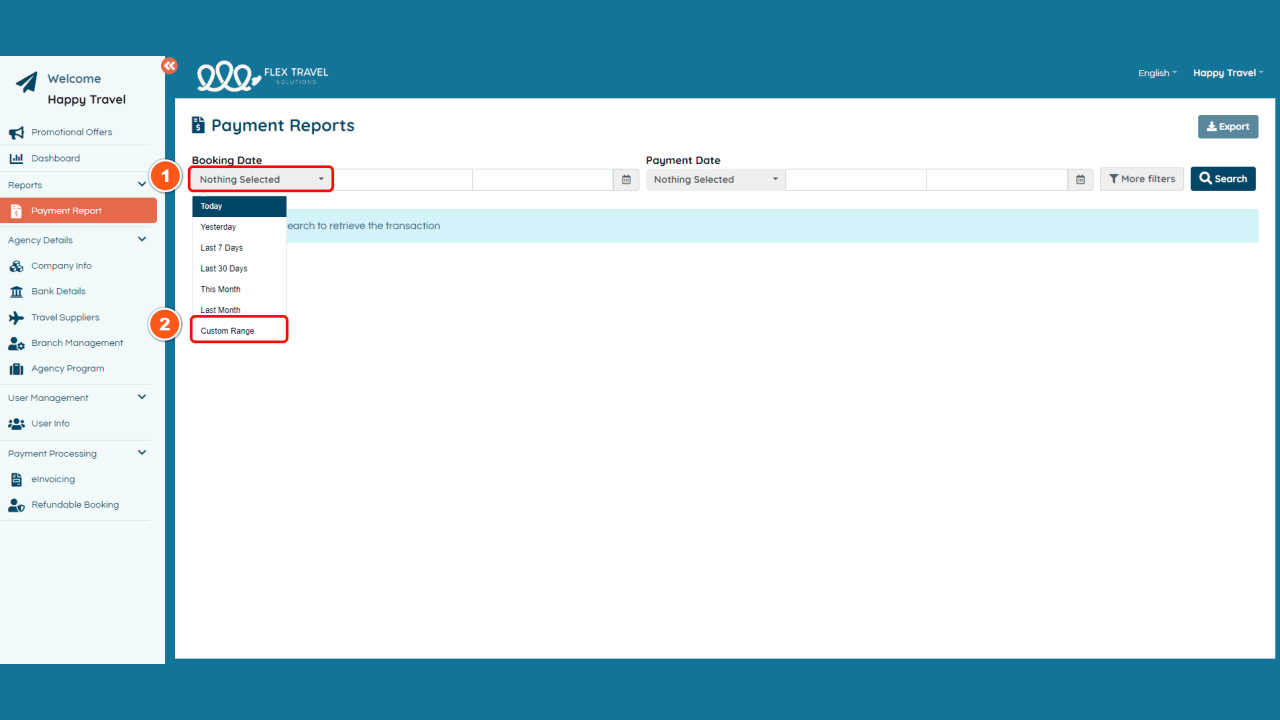Image resolution: width=1280 pixels, height=720 pixels.
Task: Click Booking Date end date field
Action: coord(543,180)
